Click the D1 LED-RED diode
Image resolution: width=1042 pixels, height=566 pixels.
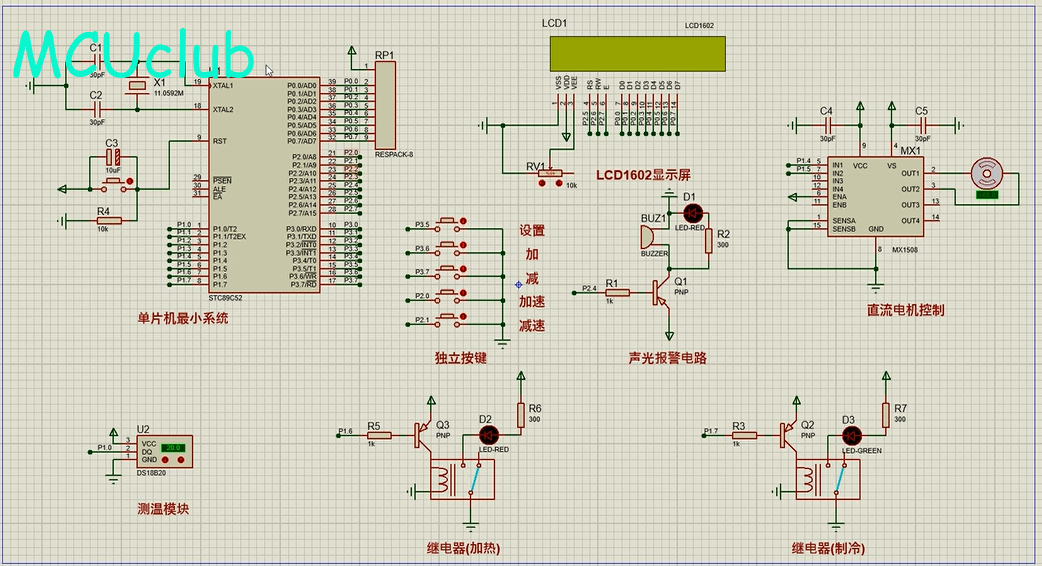pos(691,213)
